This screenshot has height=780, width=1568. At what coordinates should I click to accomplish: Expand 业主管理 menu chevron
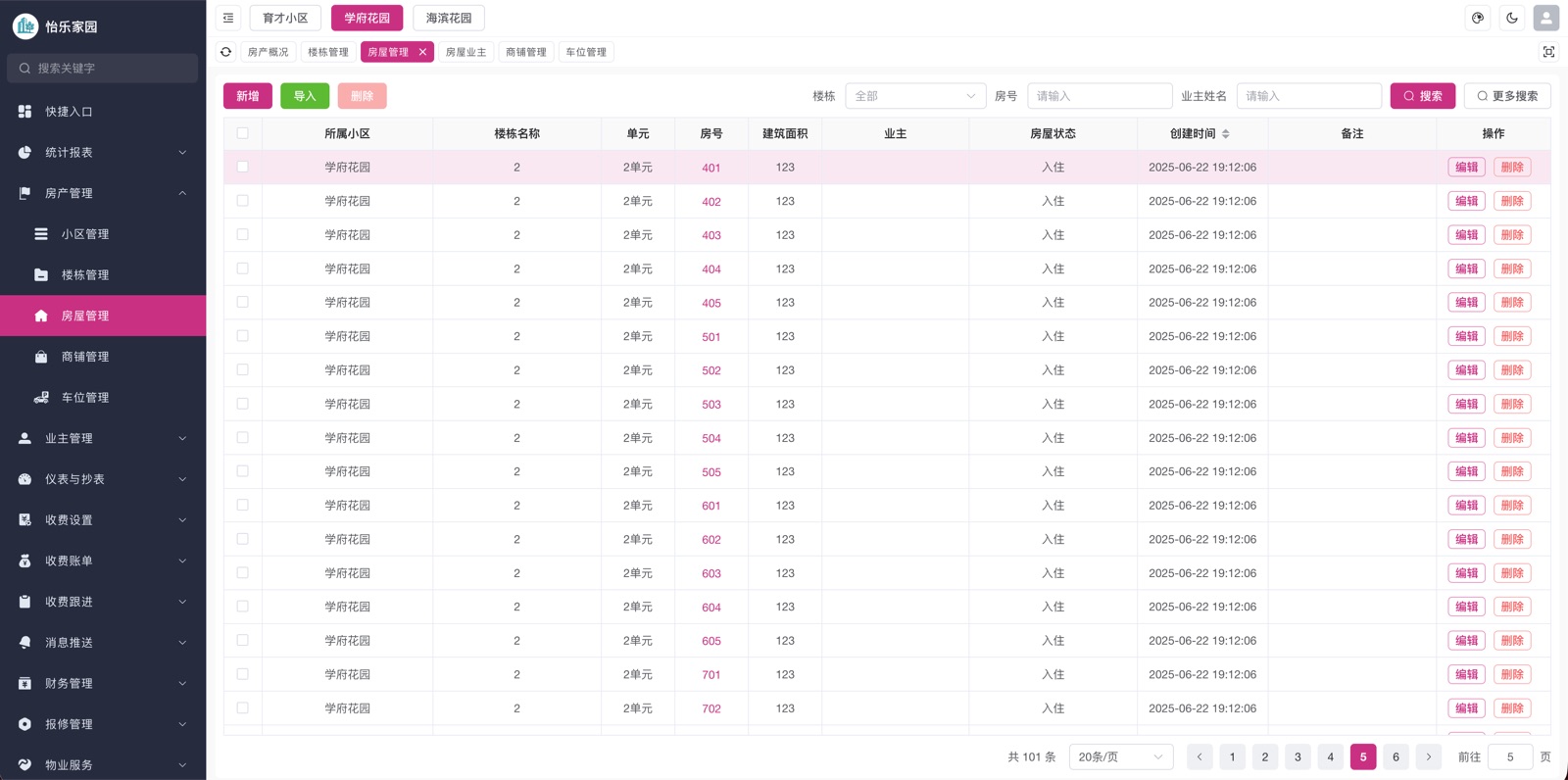pyautogui.click(x=182, y=438)
